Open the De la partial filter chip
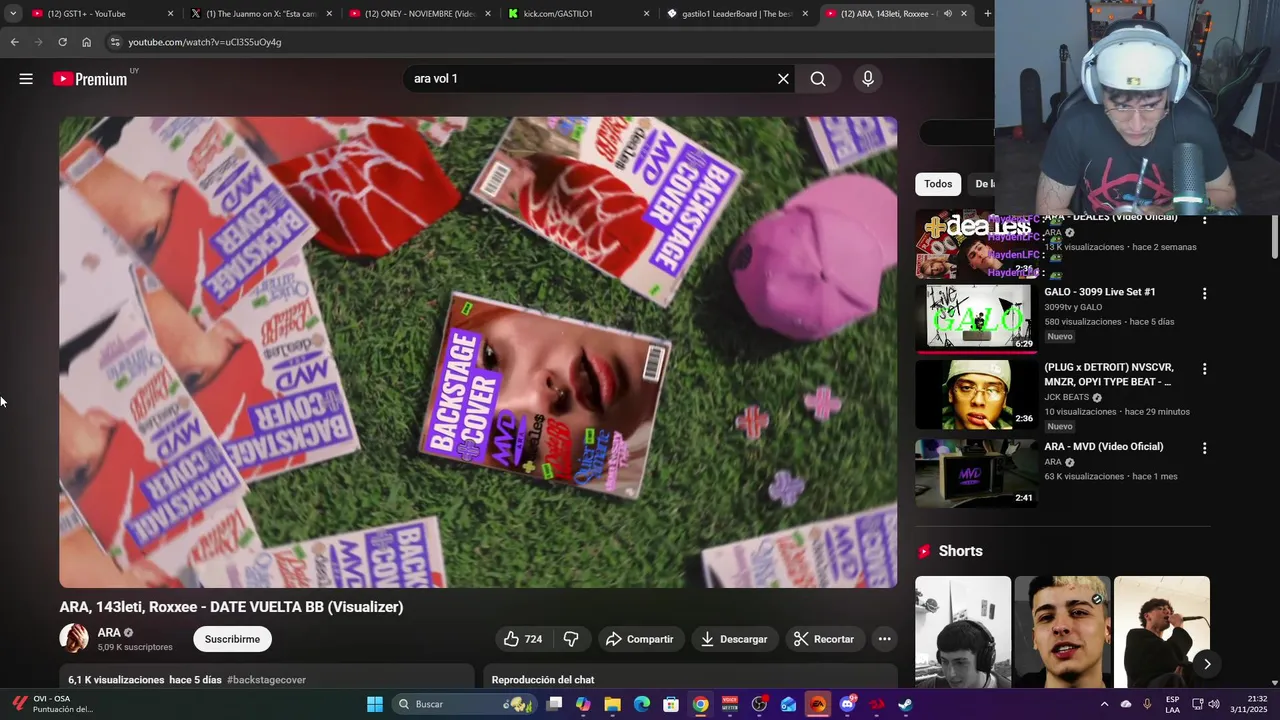The image size is (1280, 720). click(983, 184)
